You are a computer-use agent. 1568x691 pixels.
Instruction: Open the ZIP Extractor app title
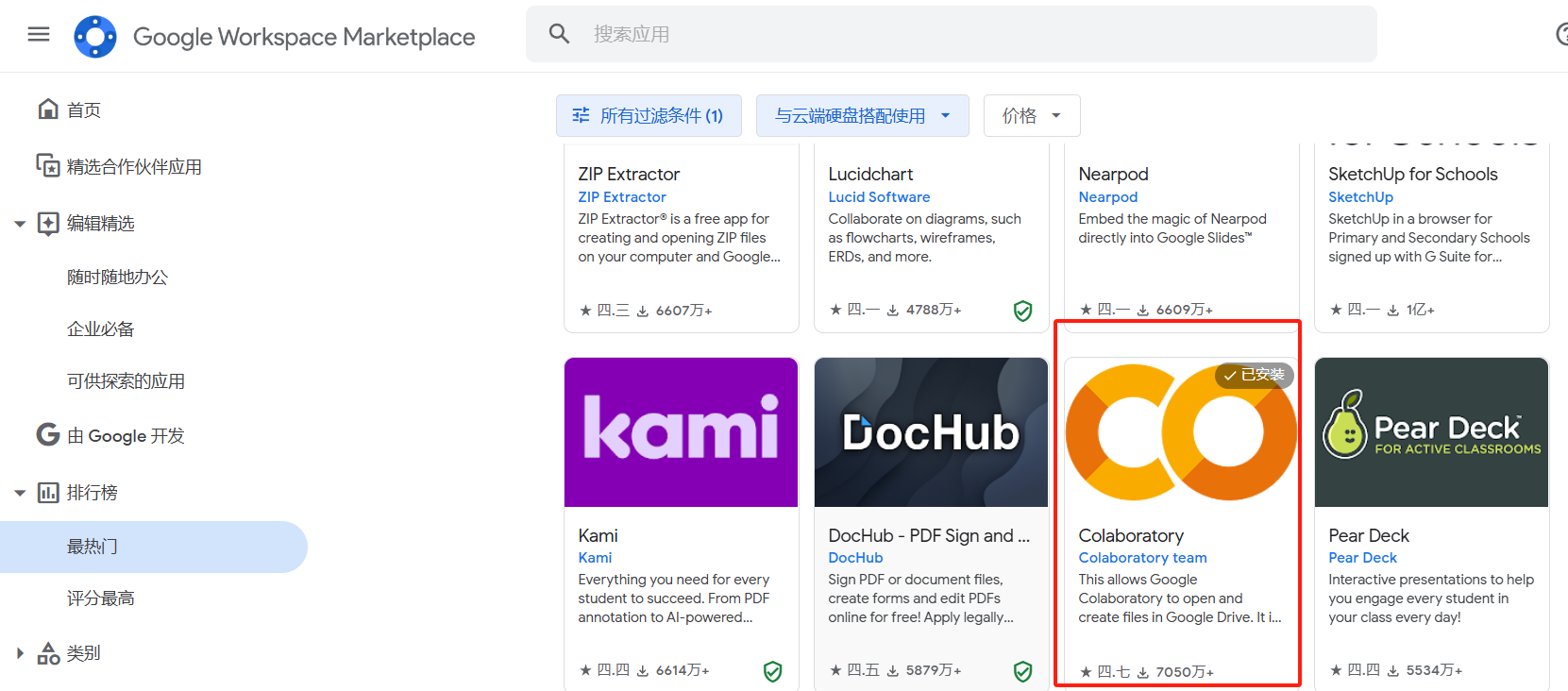click(629, 175)
